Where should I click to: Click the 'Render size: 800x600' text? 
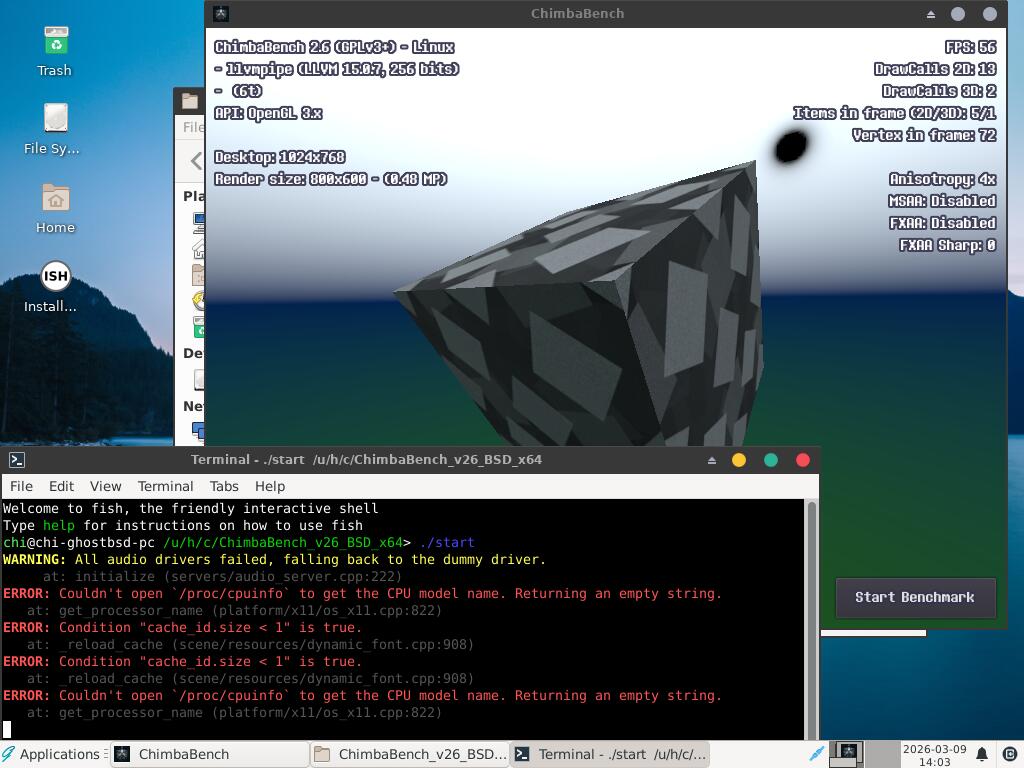291,179
